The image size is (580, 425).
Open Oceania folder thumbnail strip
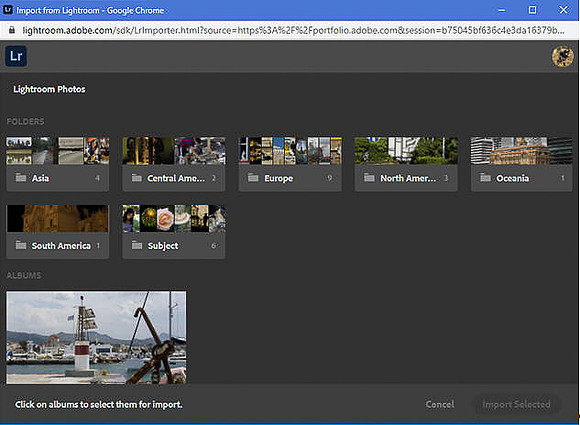coord(522,151)
